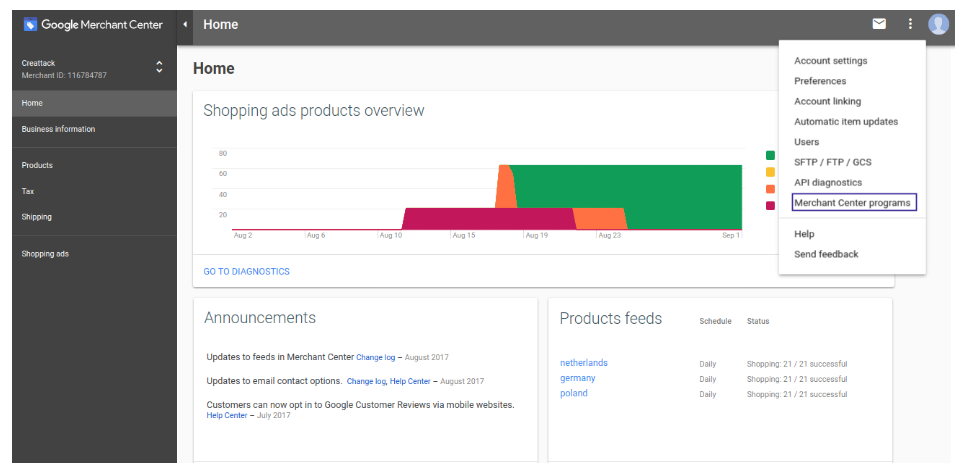Click the Status column header
Screen dimensions: 963x476
pos(758,321)
